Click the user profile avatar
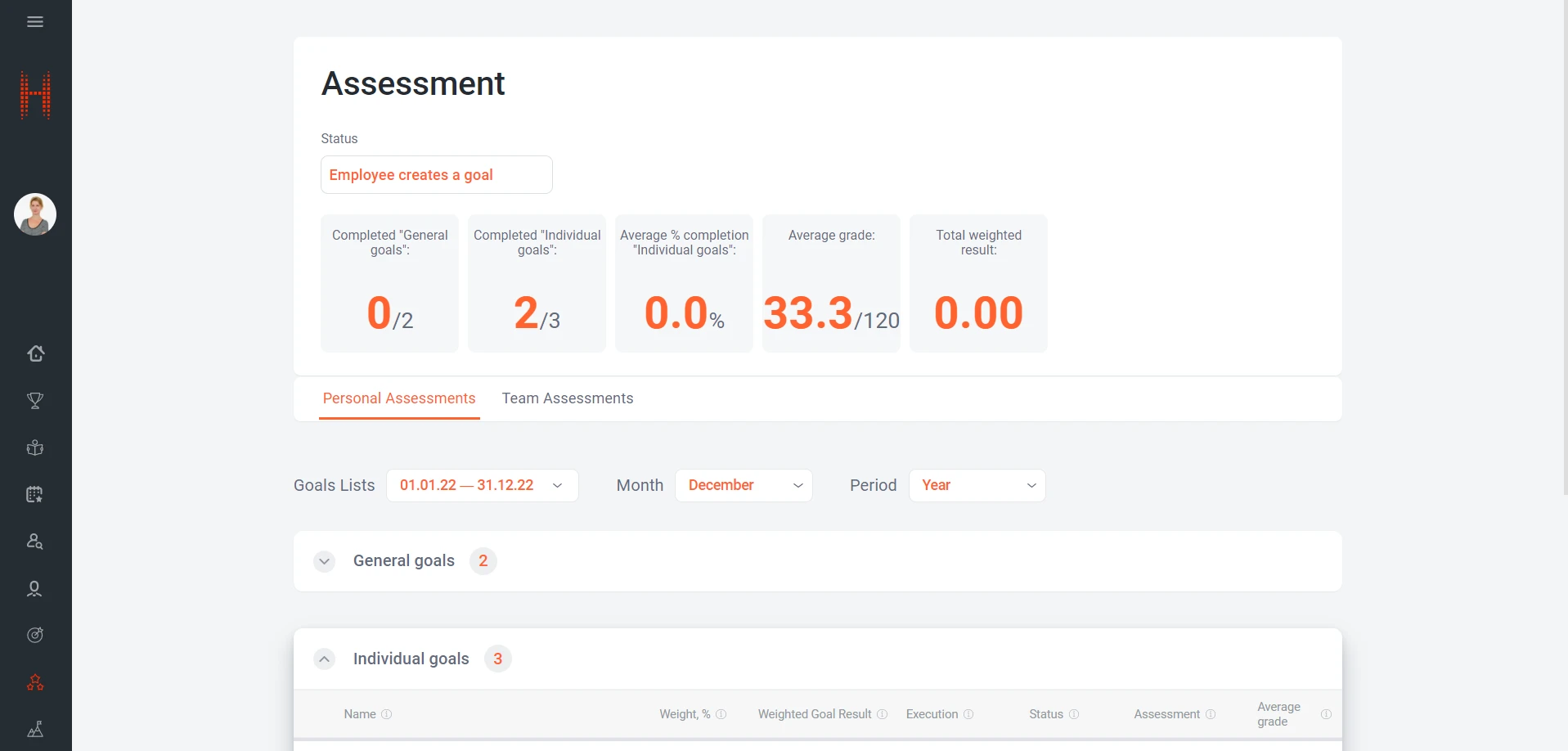Screen dimensions: 1568x751 tap(35, 214)
